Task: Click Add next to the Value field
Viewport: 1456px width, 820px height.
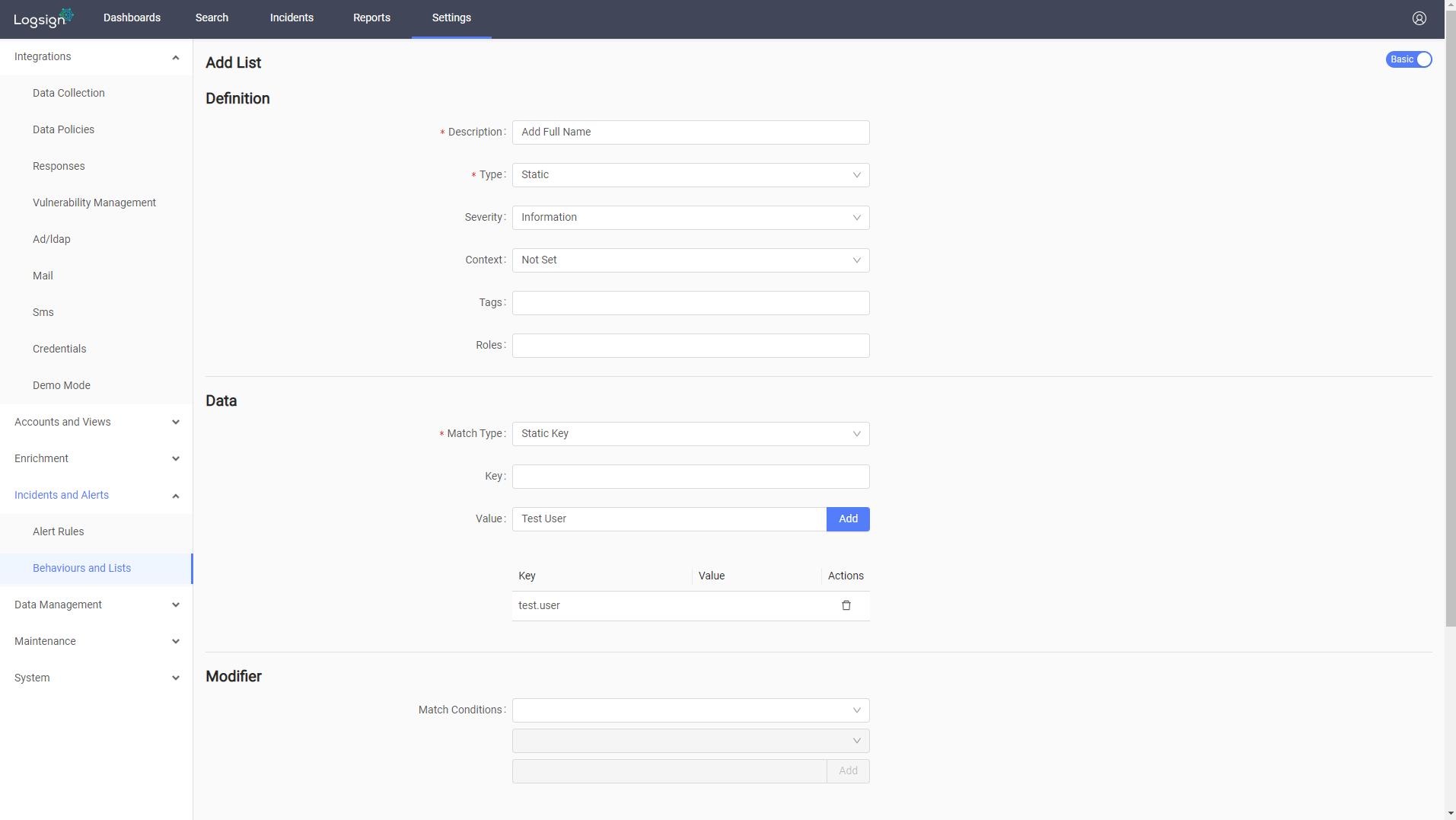Action: coord(847,518)
